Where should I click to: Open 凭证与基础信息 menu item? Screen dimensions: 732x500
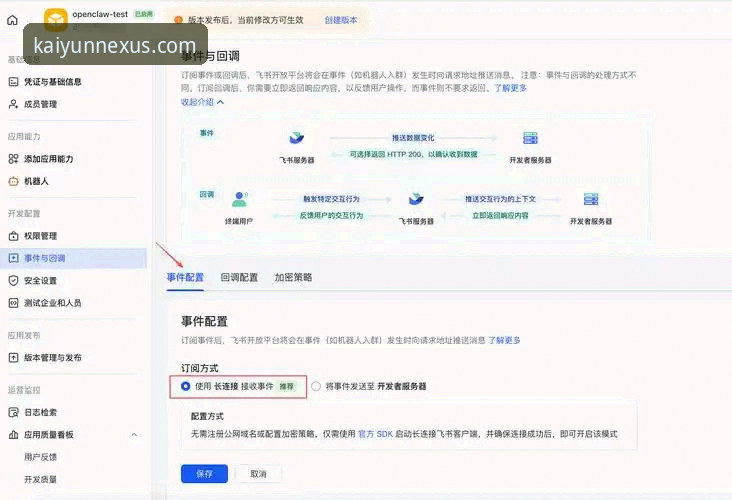point(53,82)
